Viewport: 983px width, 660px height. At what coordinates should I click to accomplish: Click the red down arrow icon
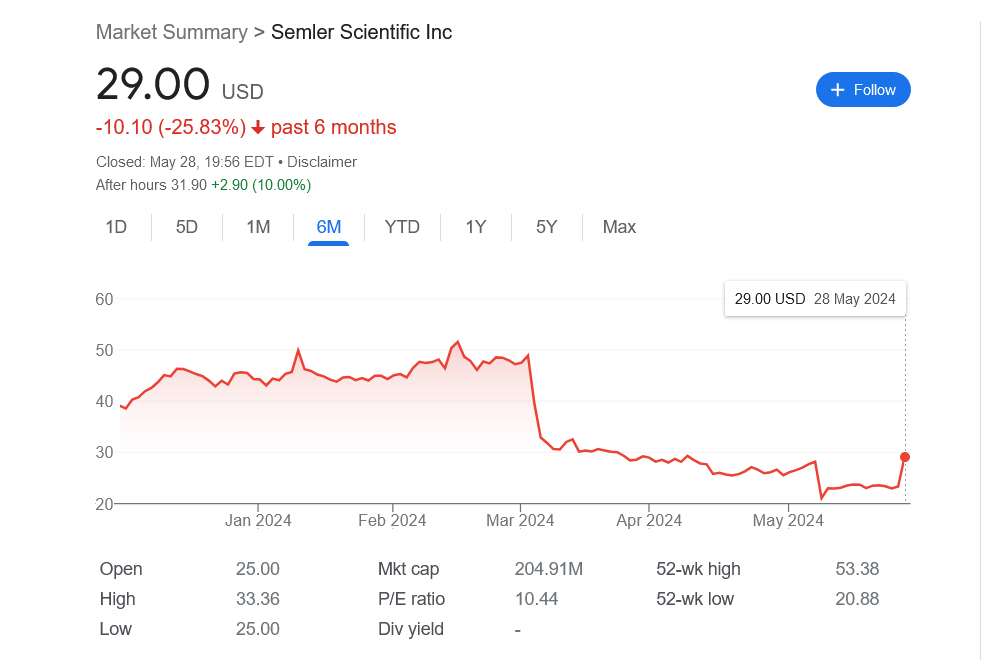pyautogui.click(x=258, y=128)
